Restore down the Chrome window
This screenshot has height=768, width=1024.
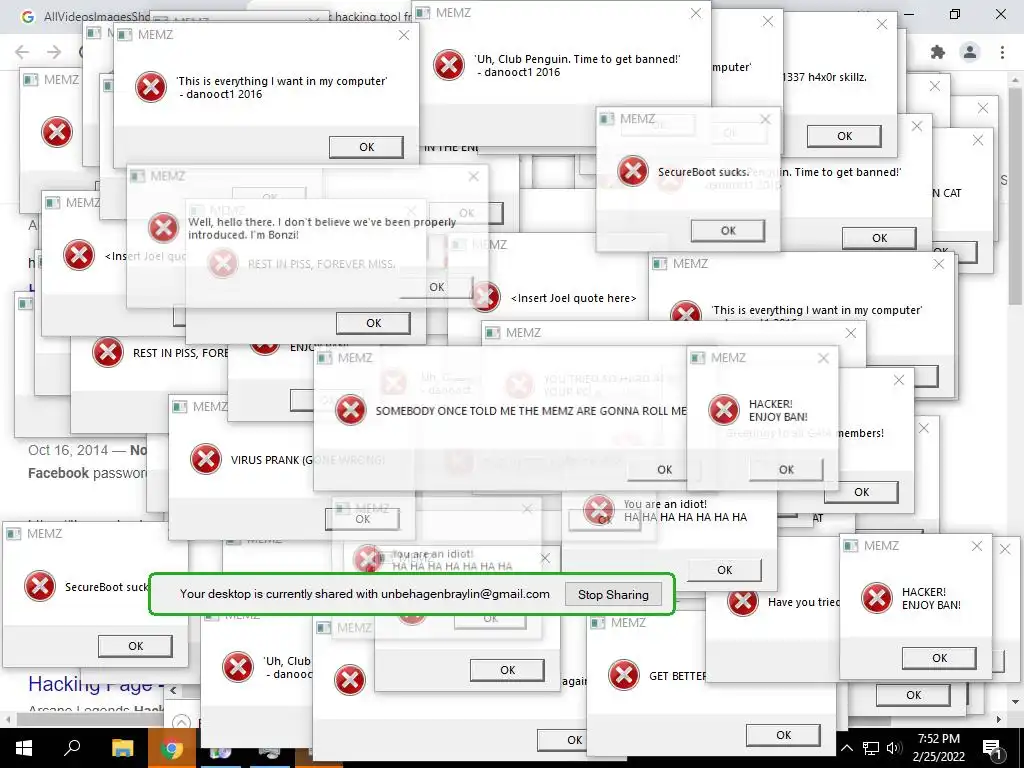[955, 14]
